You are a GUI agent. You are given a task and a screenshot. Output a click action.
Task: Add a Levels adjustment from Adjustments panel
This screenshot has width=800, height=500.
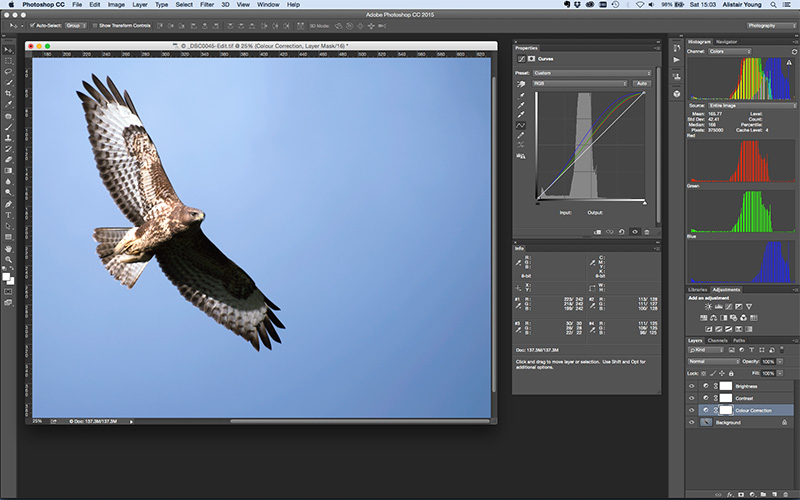[718, 307]
